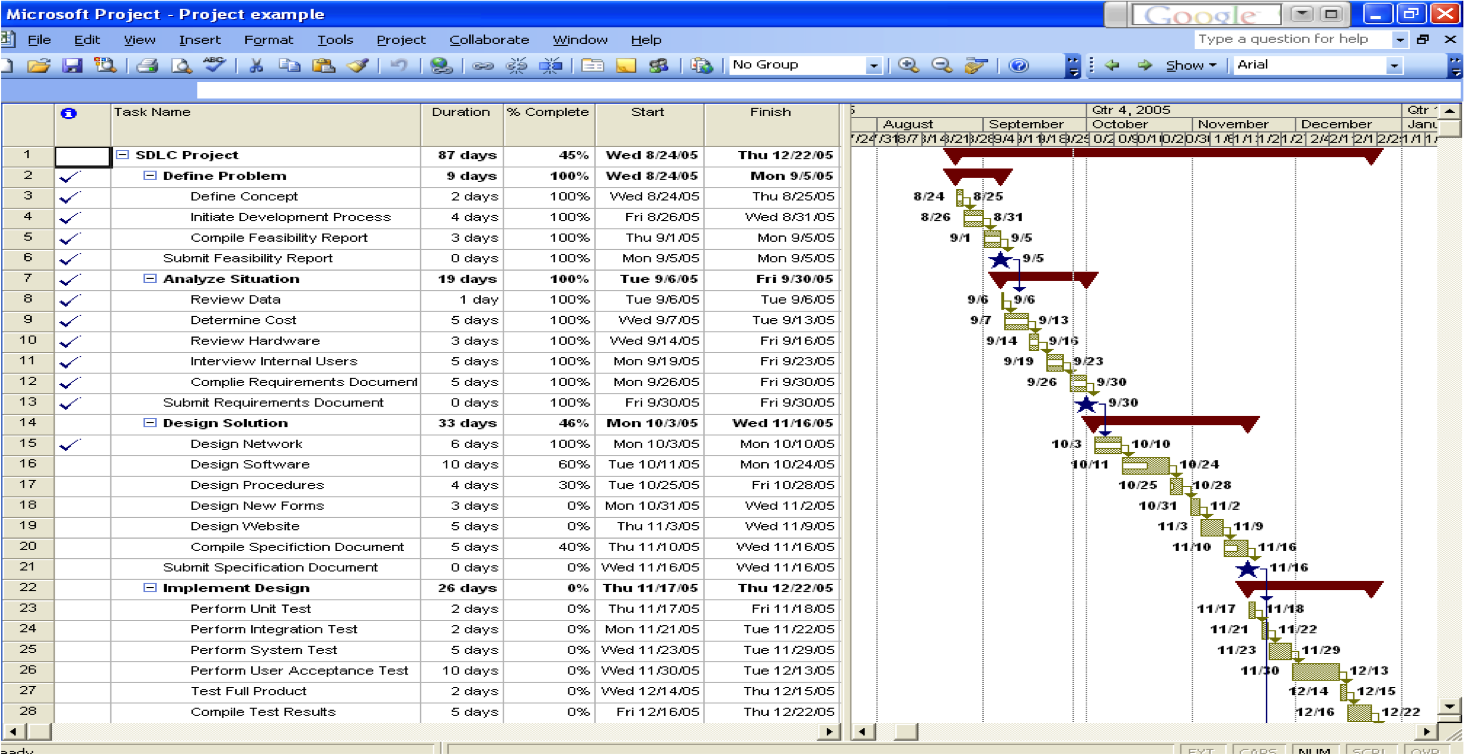Collapse the Design Solution group

coord(150,423)
